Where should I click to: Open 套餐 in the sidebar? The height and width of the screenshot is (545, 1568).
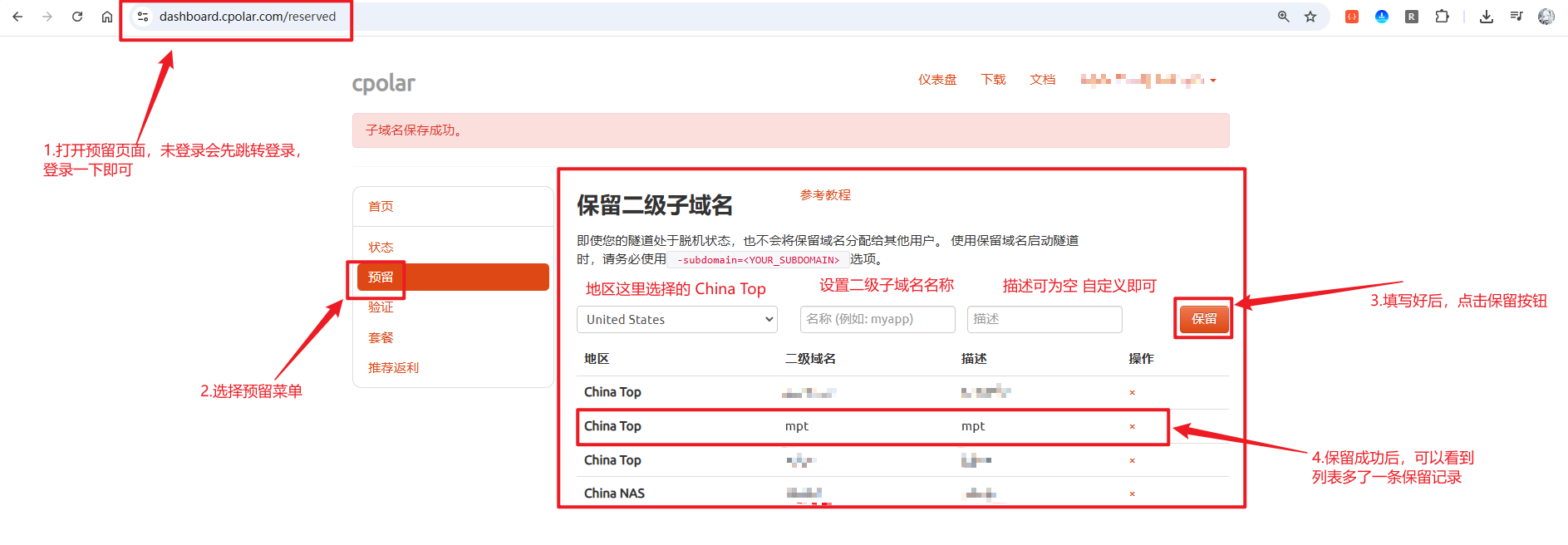[x=381, y=338]
